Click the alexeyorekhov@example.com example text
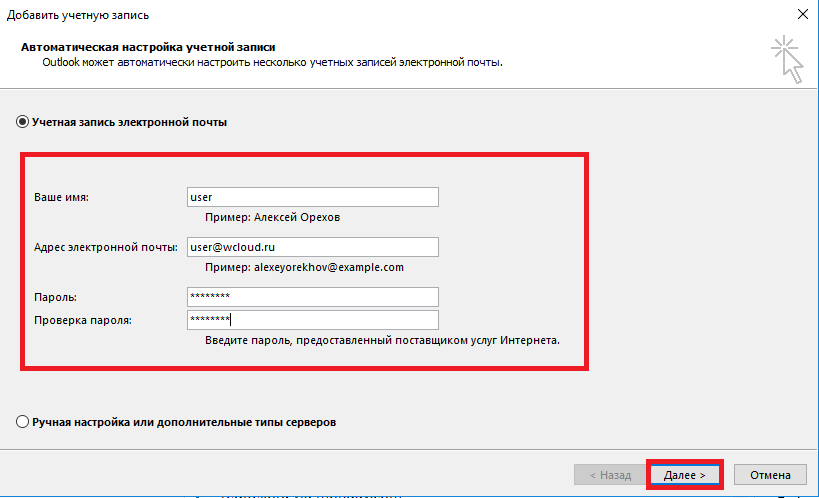819x498 pixels. pos(304,267)
